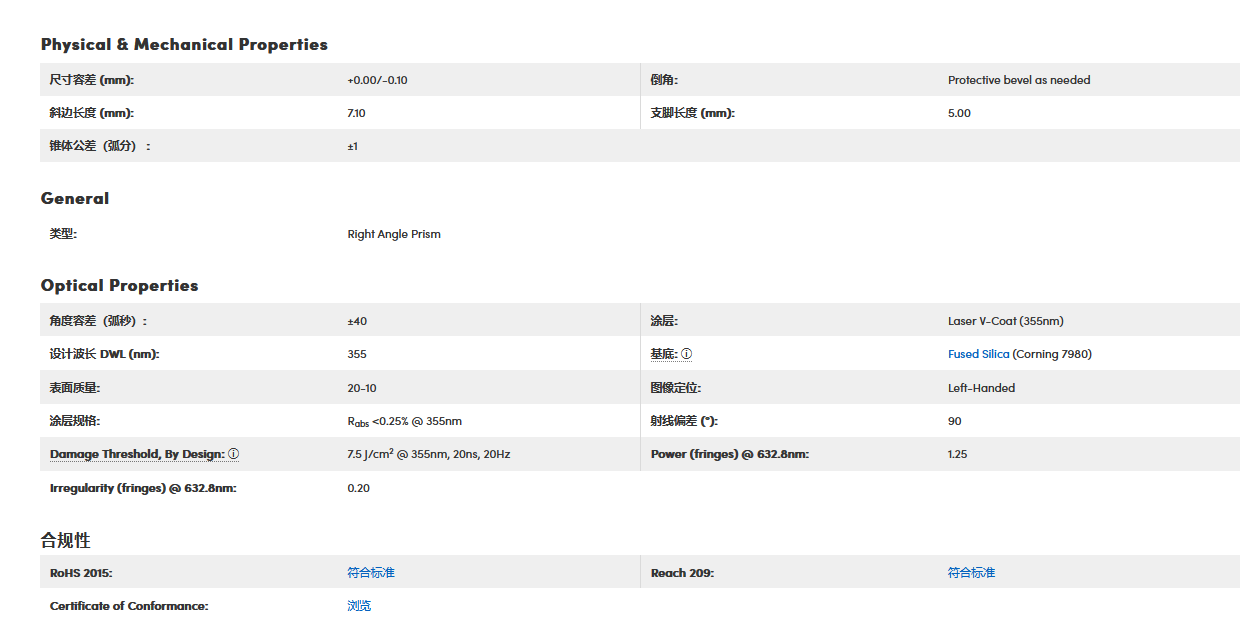Open the Fused Silica link
The width and height of the screenshot is (1253, 639).
coord(978,354)
